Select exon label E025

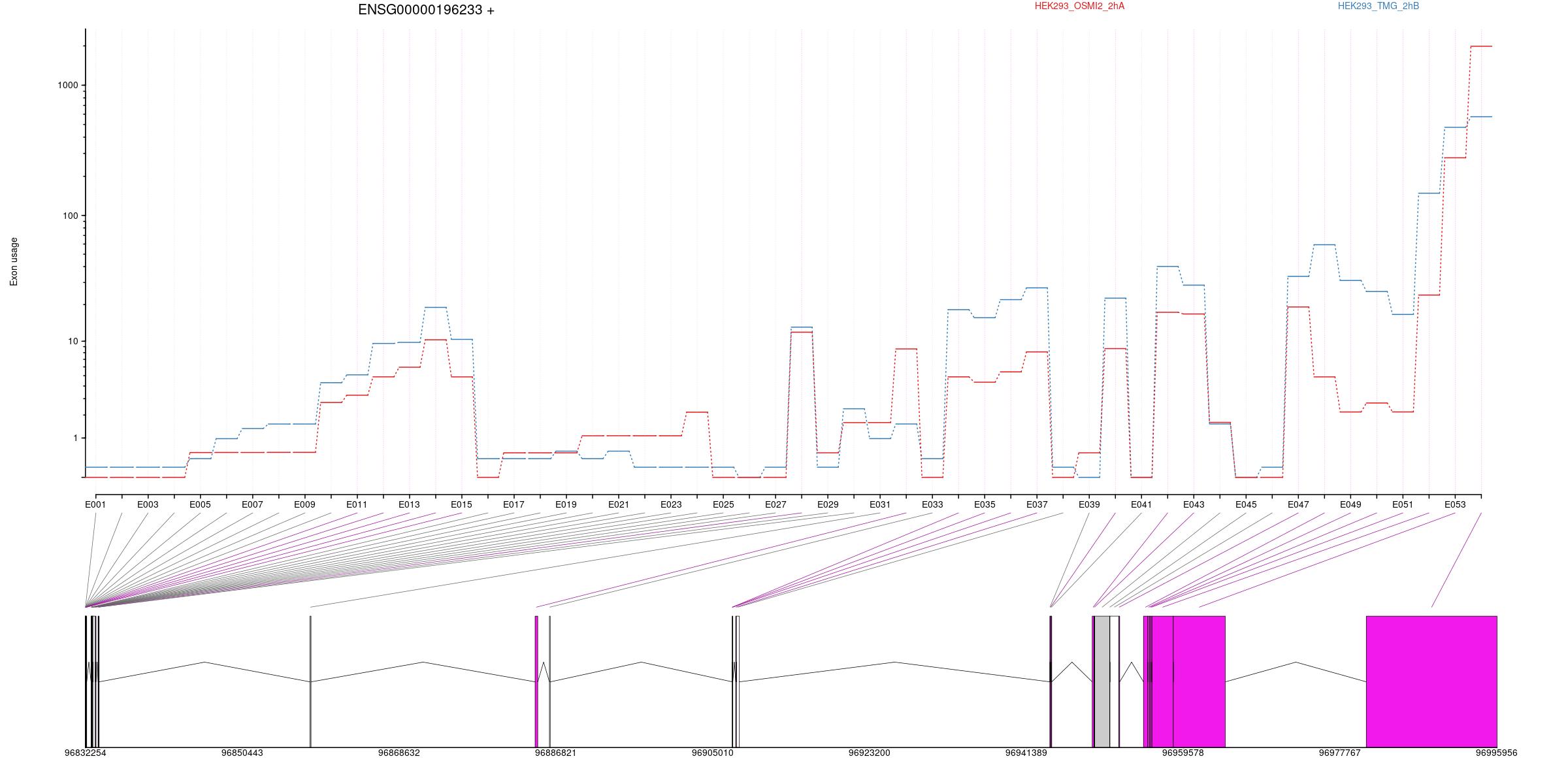(723, 504)
